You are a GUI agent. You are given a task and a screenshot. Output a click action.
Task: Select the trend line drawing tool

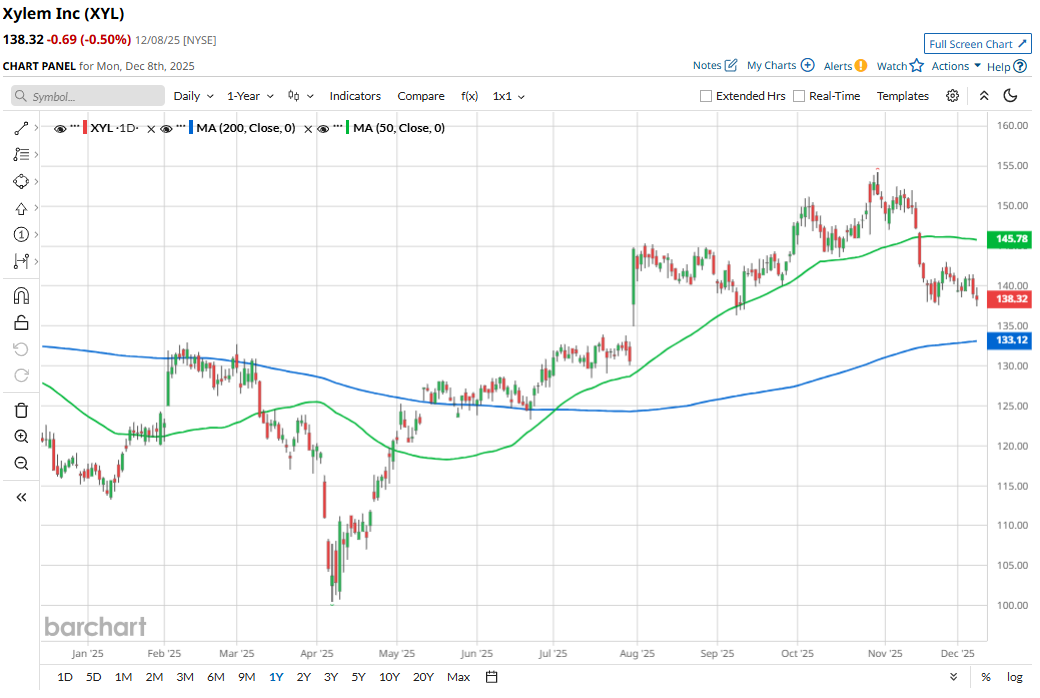[x=21, y=129]
